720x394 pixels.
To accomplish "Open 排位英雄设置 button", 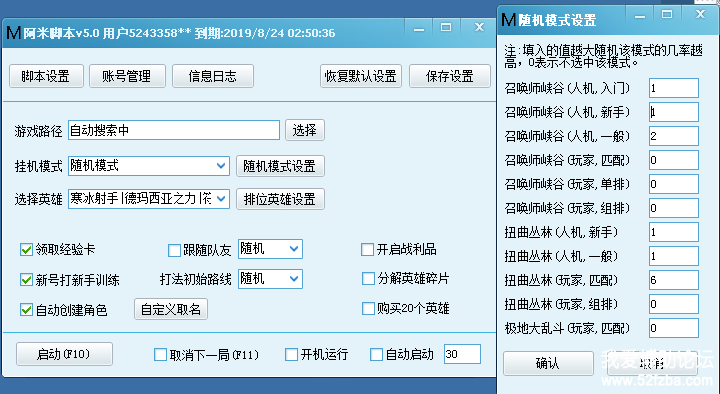I will 280,199.
